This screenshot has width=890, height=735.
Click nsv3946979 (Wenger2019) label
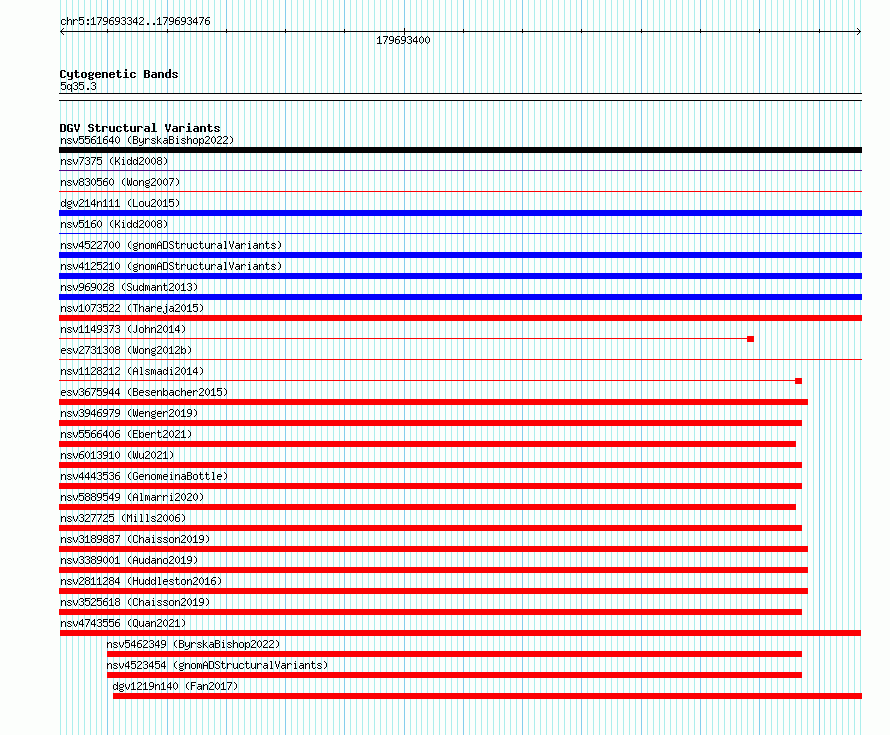click(129, 413)
